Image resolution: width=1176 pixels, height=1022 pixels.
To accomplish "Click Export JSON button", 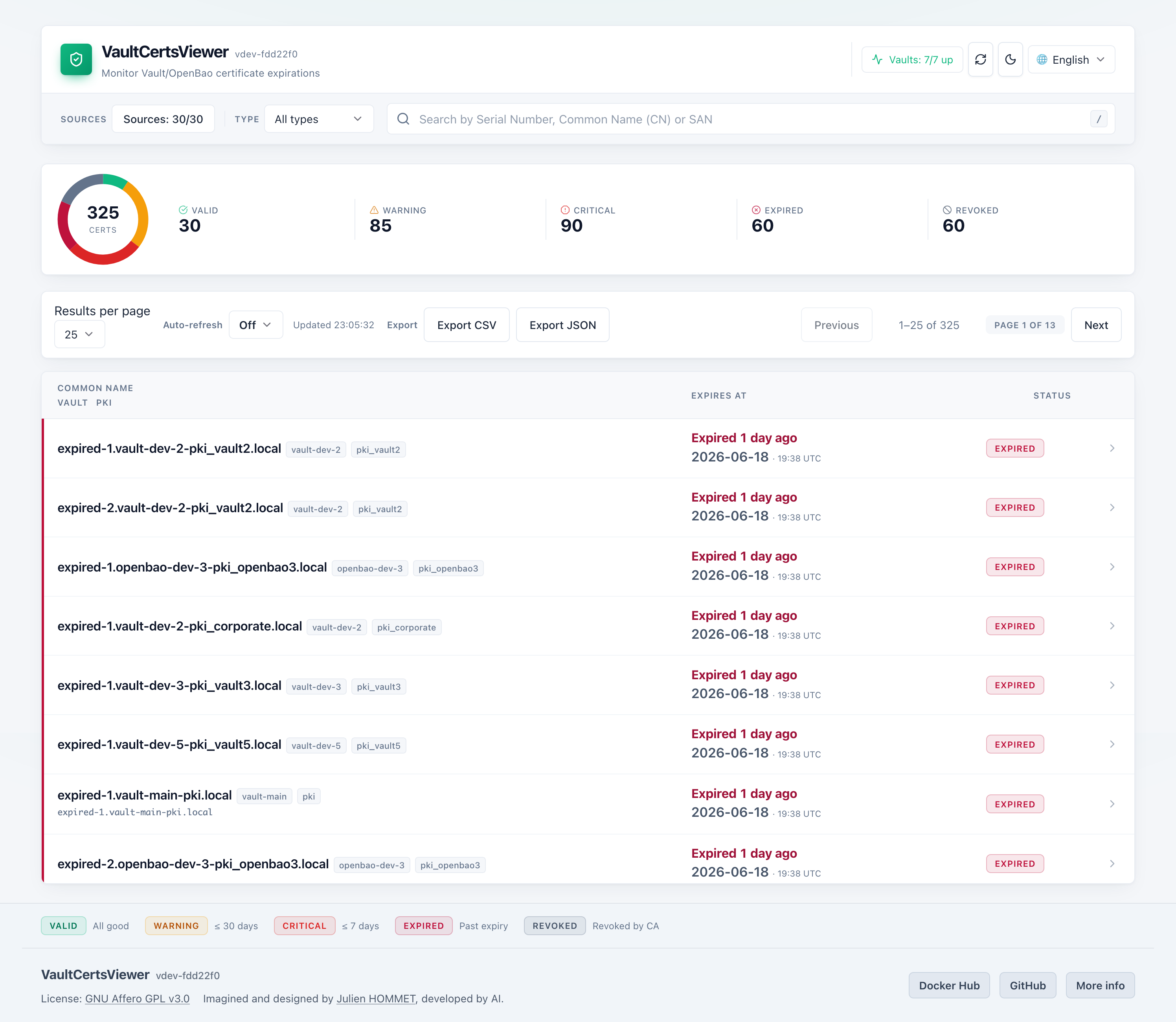I will [562, 325].
